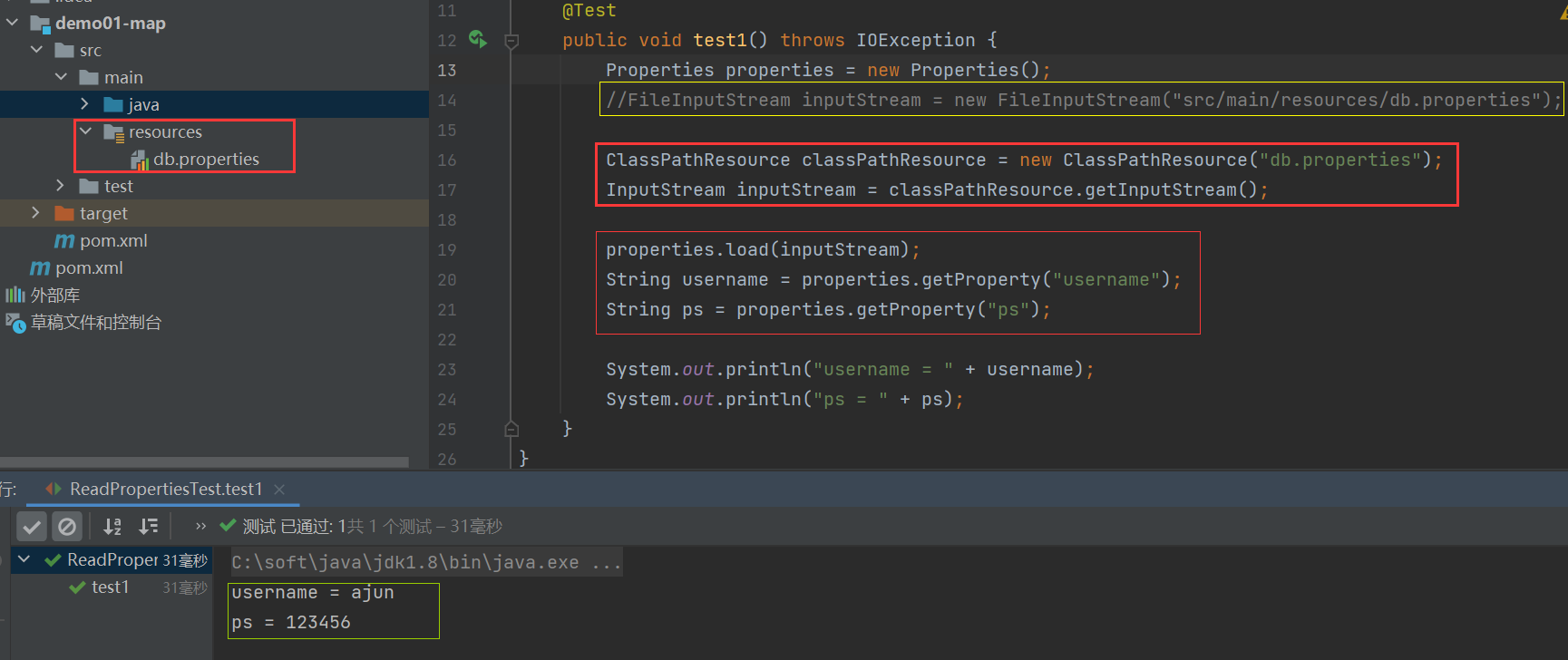Viewport: 1568px width, 660px height.
Task: Select the inner pom.xml under demo01-map
Action: (x=113, y=240)
